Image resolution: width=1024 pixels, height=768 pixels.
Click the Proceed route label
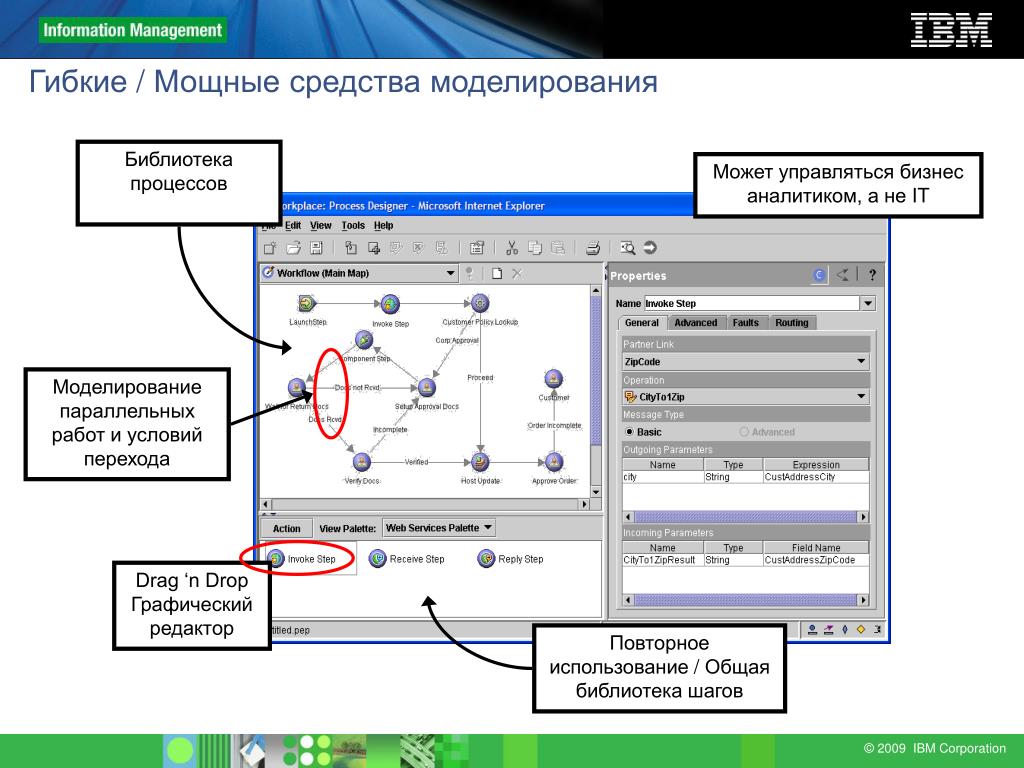click(480, 377)
